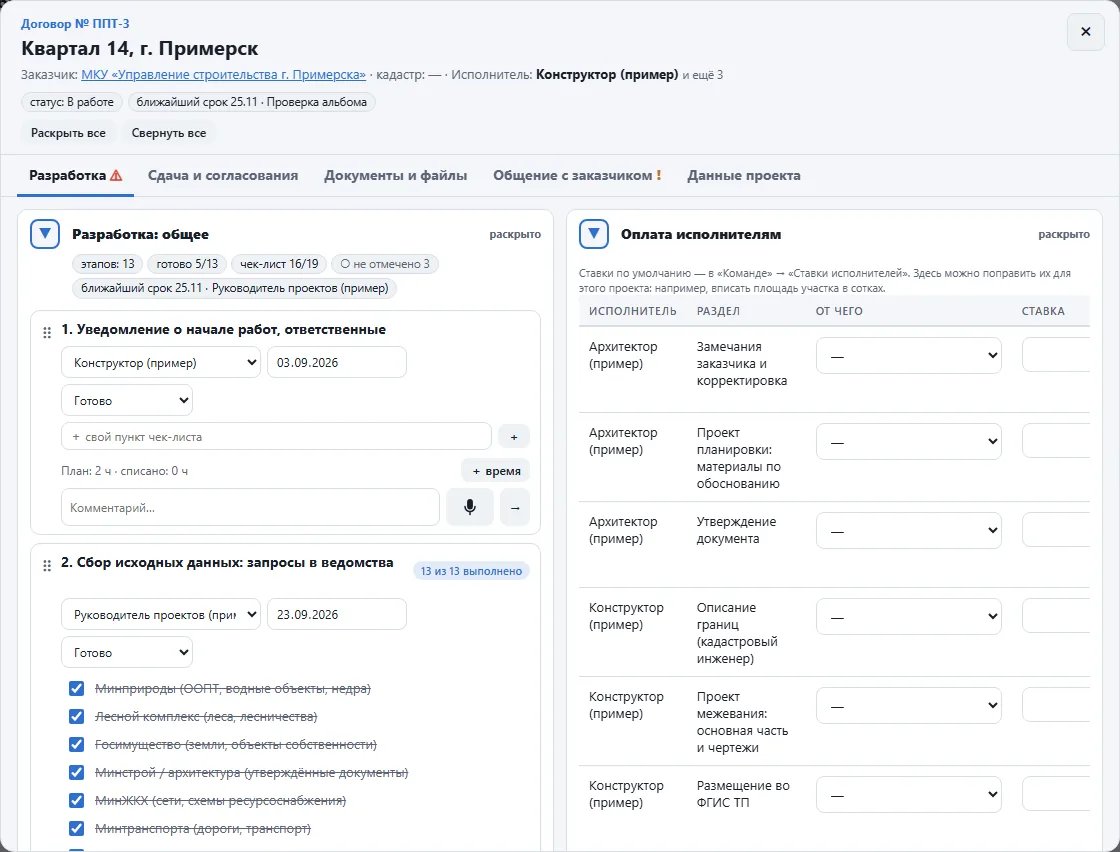Close the contract dialog with X
Viewport: 1120px width, 852px height.
coord(1085,31)
